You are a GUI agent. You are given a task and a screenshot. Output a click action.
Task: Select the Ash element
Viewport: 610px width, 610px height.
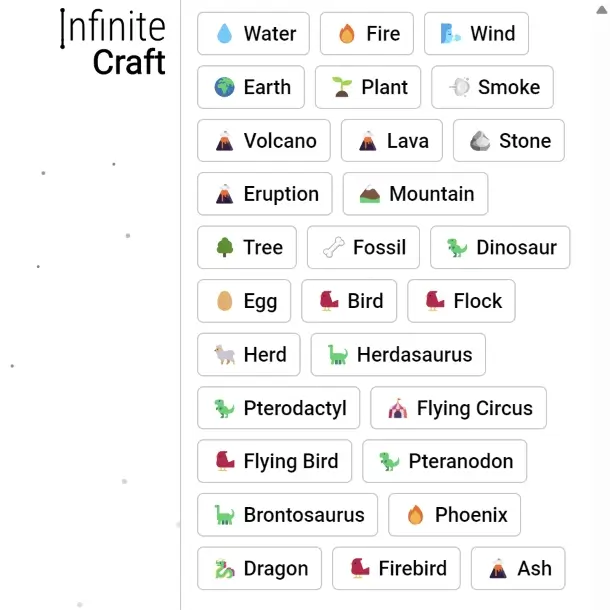tap(518, 568)
